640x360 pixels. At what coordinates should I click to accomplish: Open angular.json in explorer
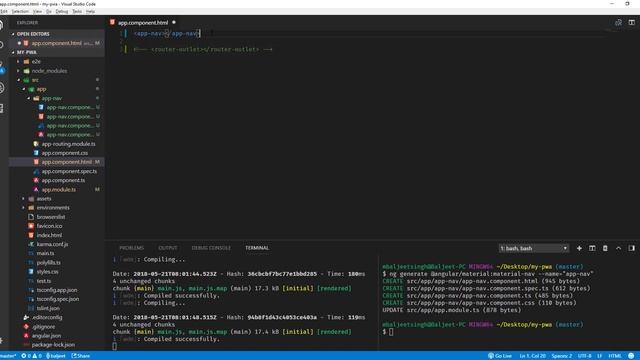click(x=47, y=336)
